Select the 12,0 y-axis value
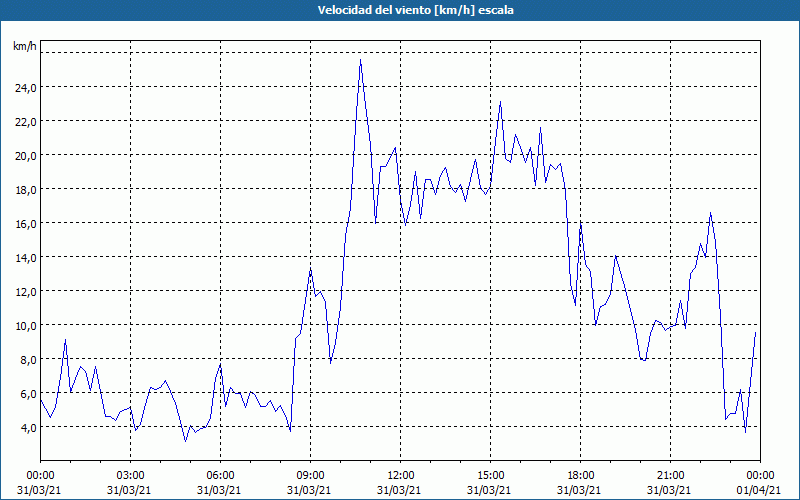800x500 pixels. [x=26, y=291]
